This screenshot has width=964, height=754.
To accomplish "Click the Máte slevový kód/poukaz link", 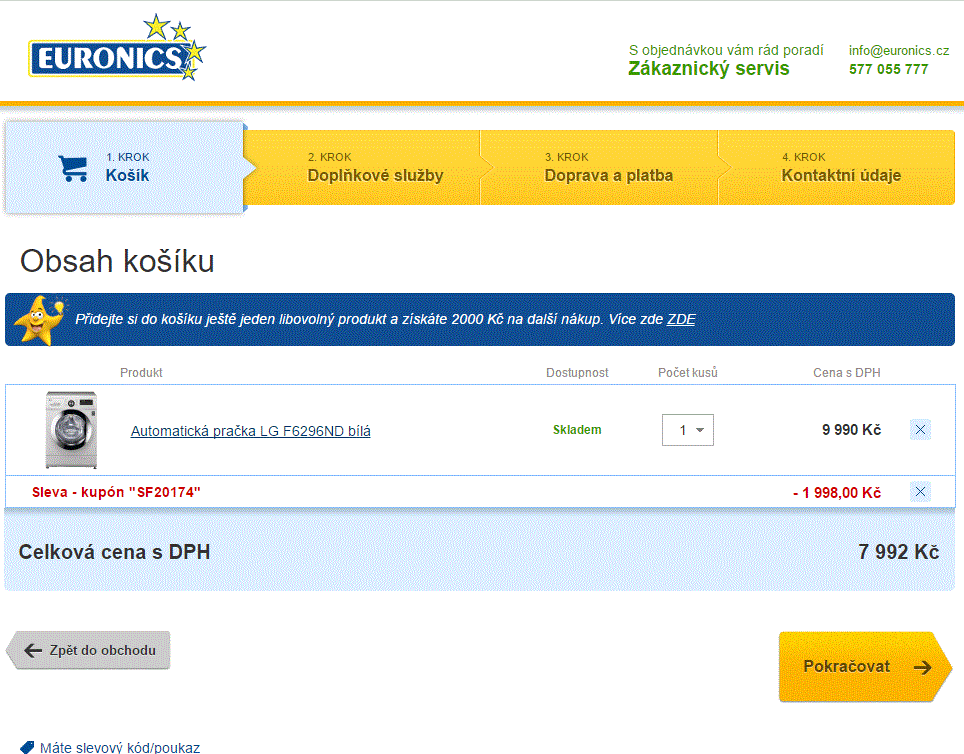I will click(x=120, y=747).
